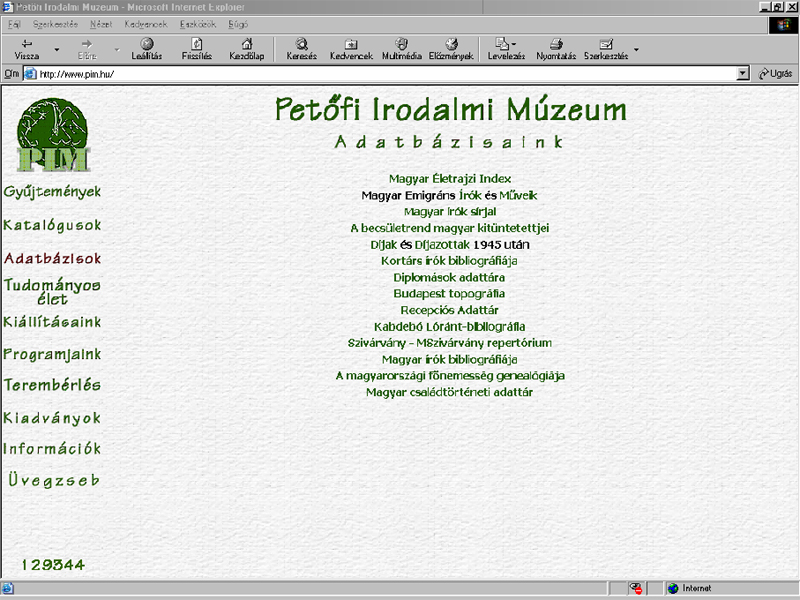Open the Katalógusok sidebar link
800x600 pixels.
click(52, 225)
